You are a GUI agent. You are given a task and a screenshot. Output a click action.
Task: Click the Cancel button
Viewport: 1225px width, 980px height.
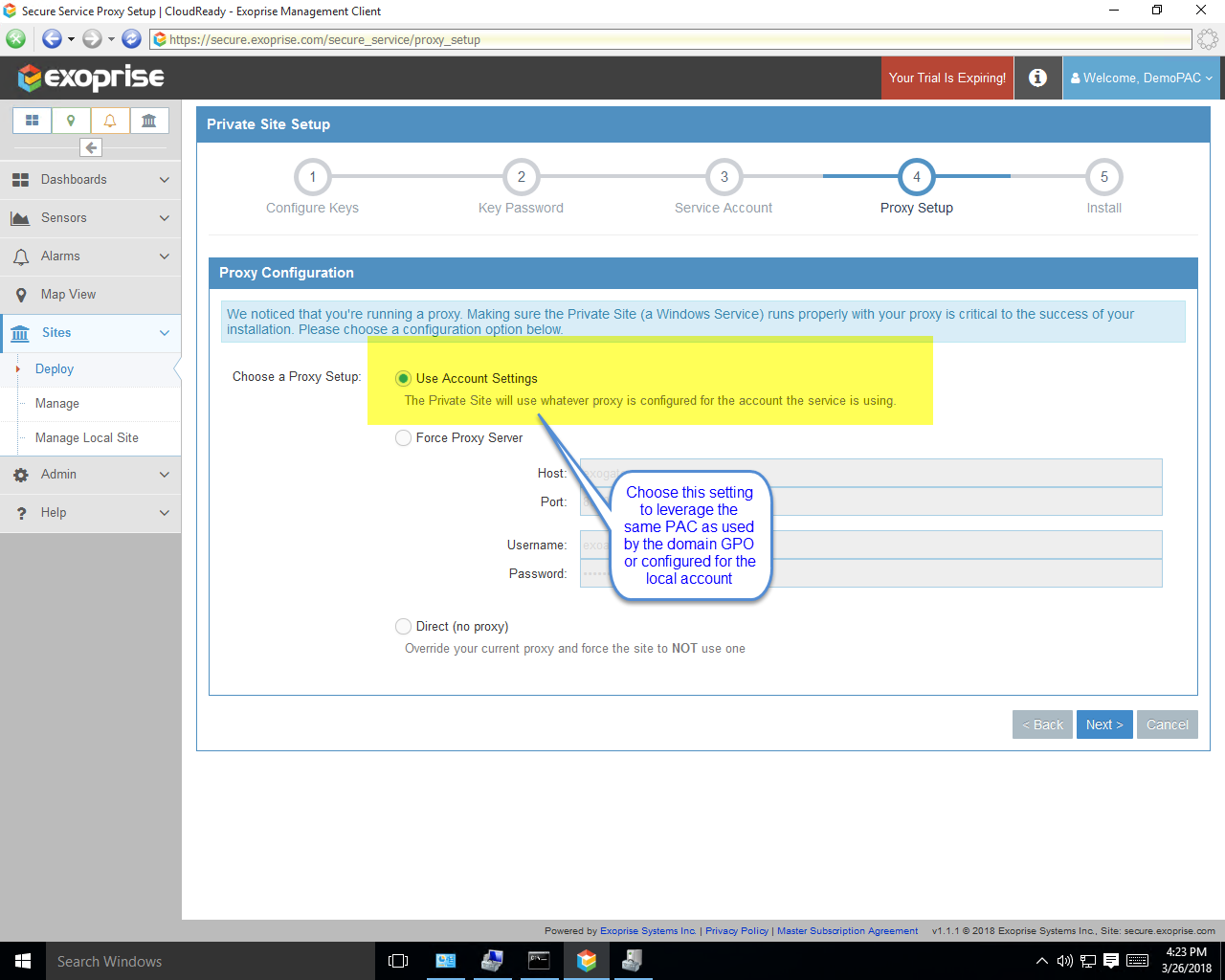(x=1168, y=724)
